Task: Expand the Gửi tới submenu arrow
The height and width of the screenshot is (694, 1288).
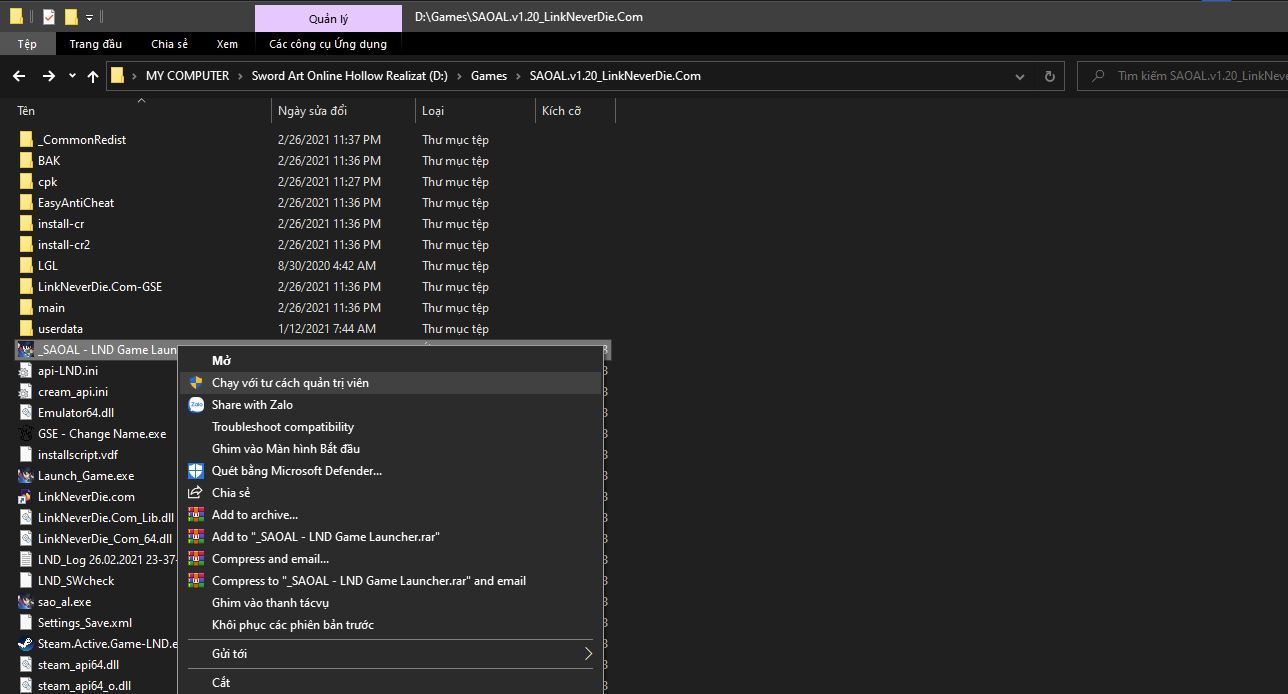Action: tap(588, 654)
